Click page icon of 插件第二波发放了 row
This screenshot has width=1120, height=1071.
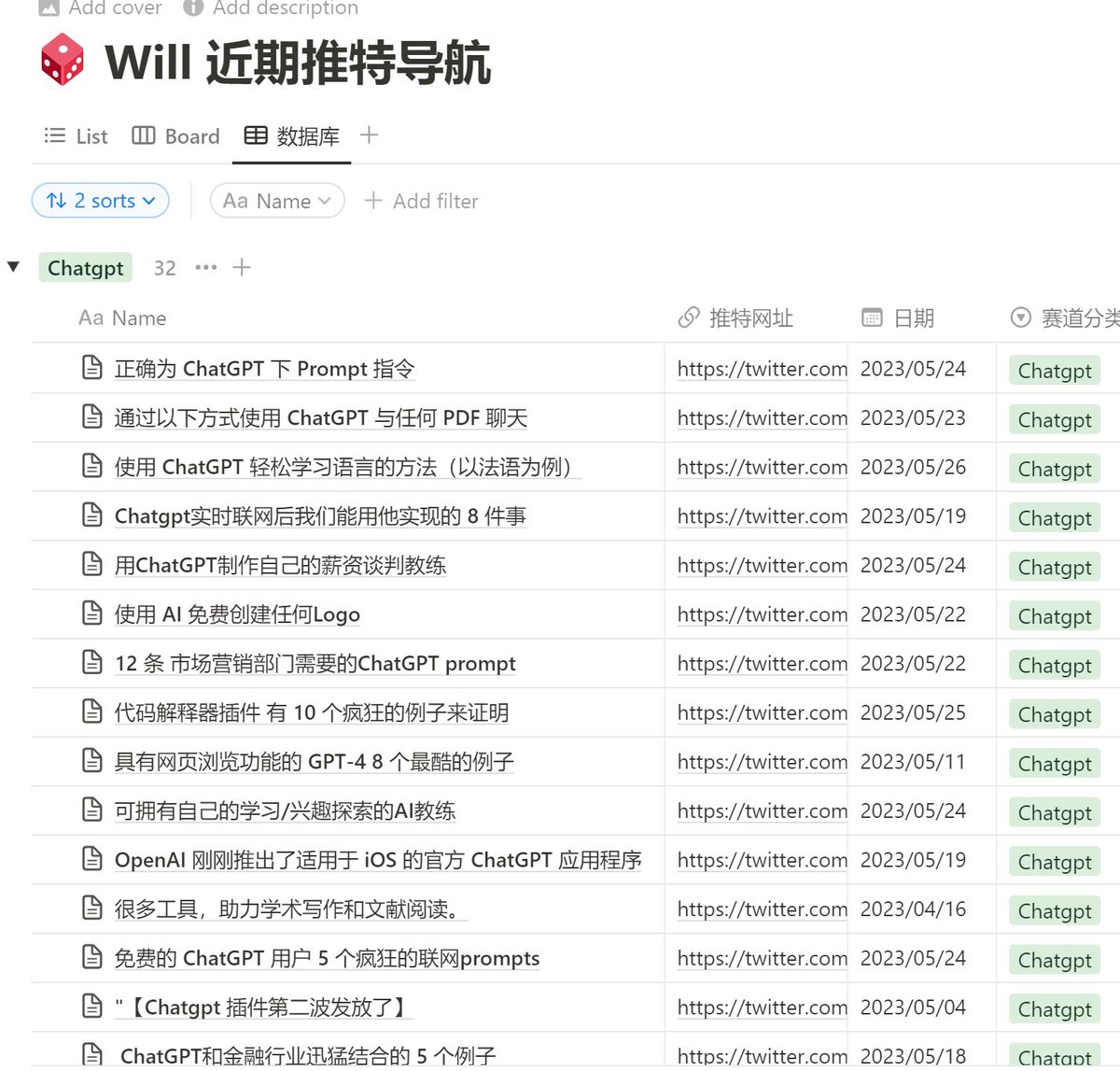click(x=92, y=1006)
